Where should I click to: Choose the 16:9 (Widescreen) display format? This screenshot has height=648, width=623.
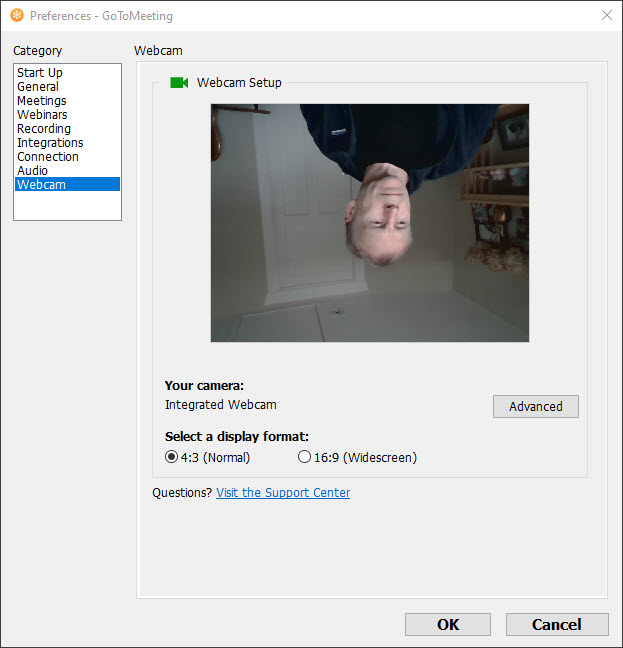tap(305, 458)
